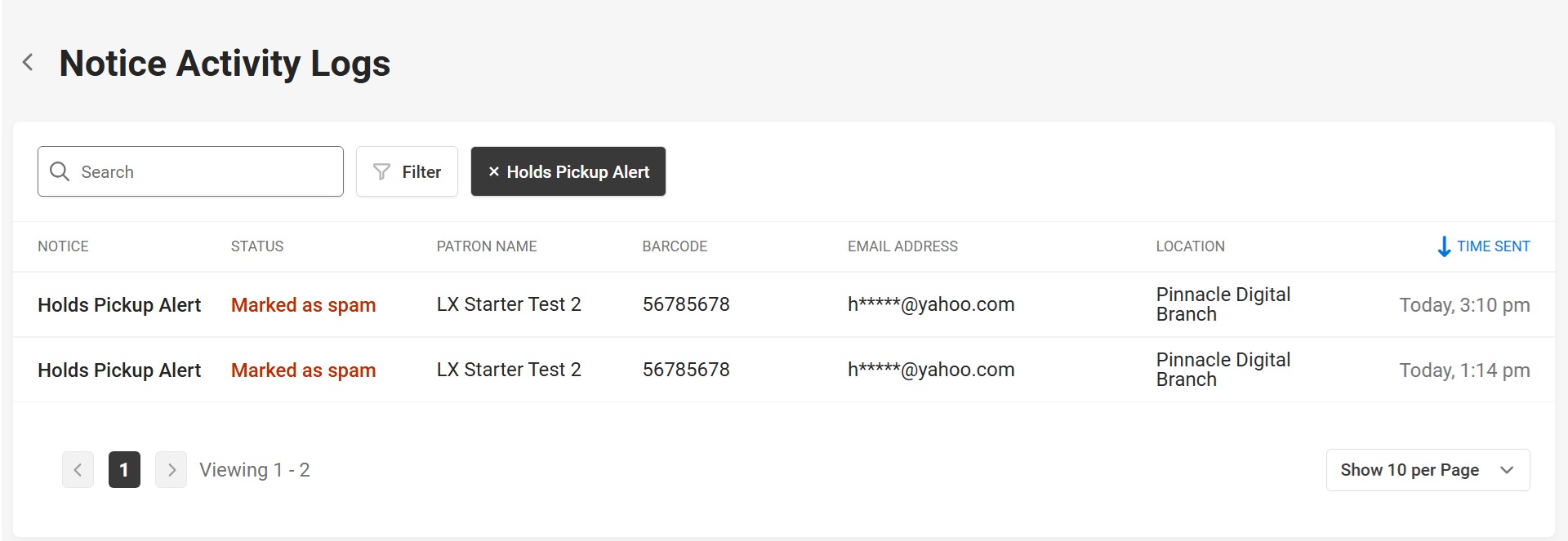Click the yahoo.com email in the 1:14 pm row

coord(931,370)
